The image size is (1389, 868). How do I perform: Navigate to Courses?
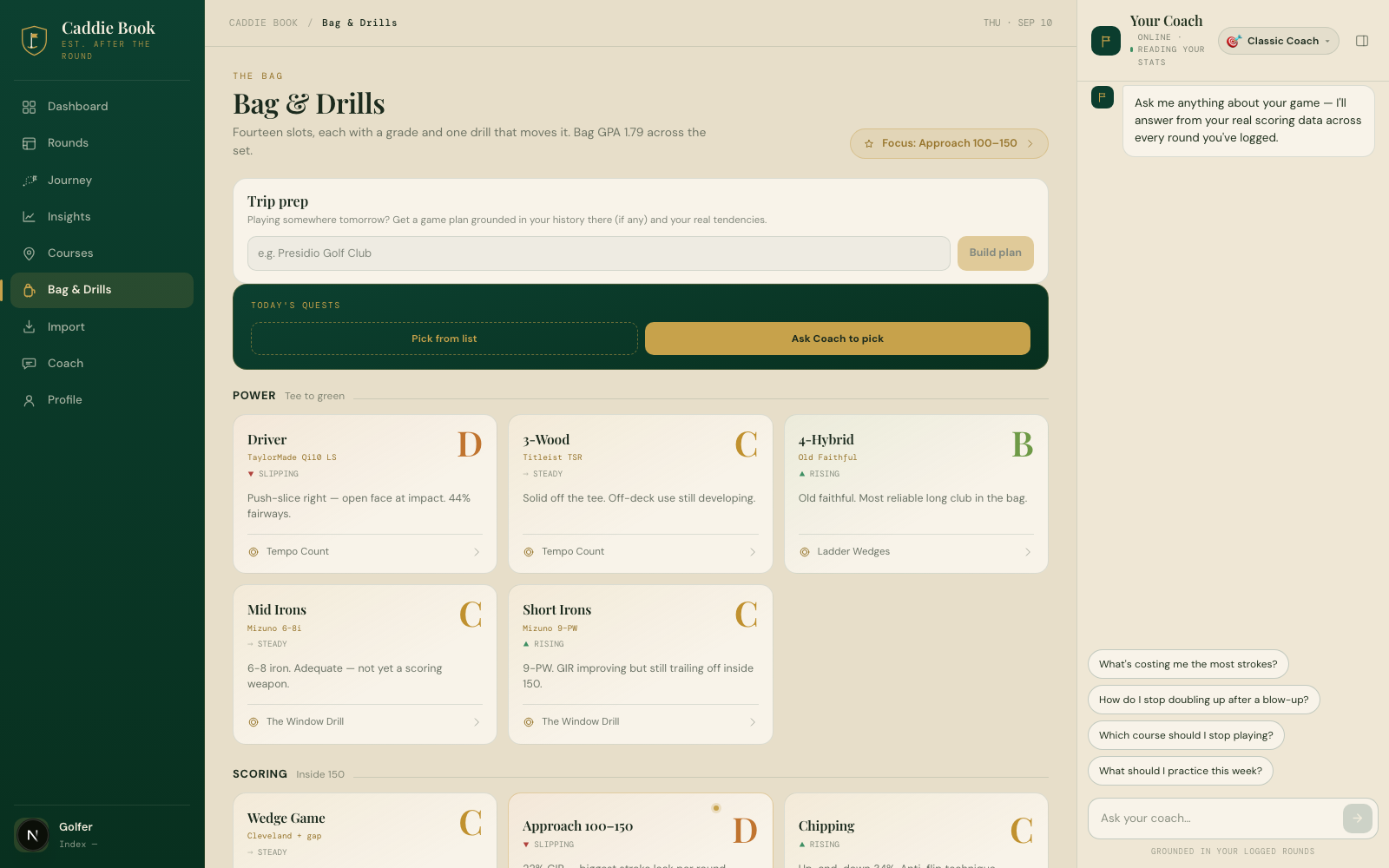click(x=102, y=253)
